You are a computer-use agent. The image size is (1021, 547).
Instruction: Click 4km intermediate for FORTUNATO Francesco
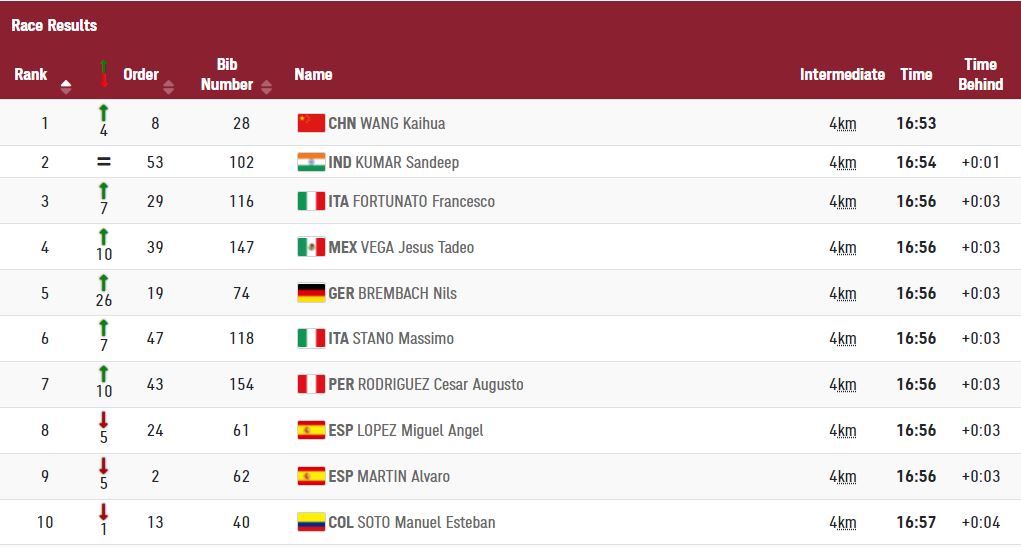[x=842, y=201]
